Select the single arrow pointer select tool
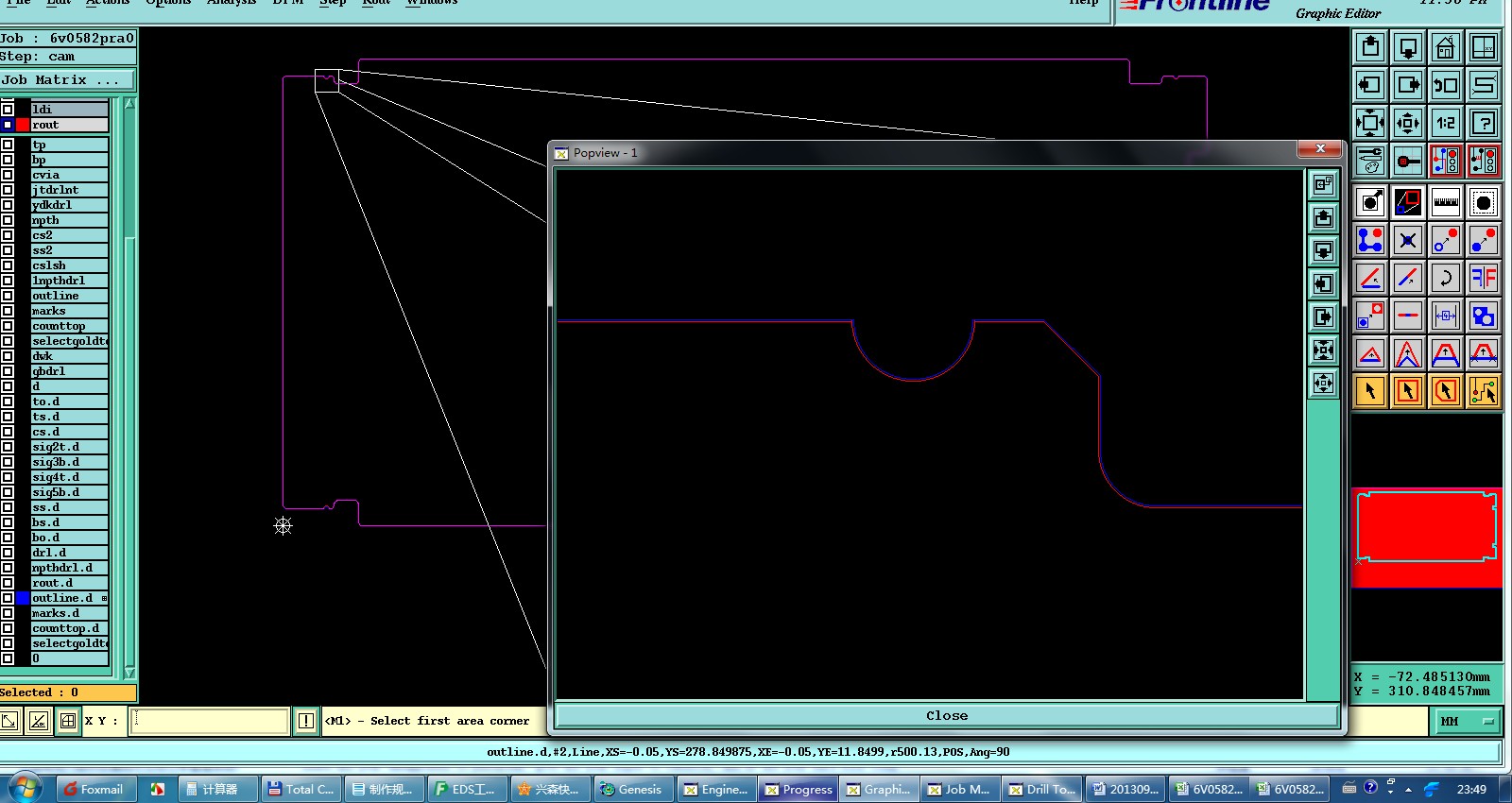1512x803 pixels. point(1370,390)
